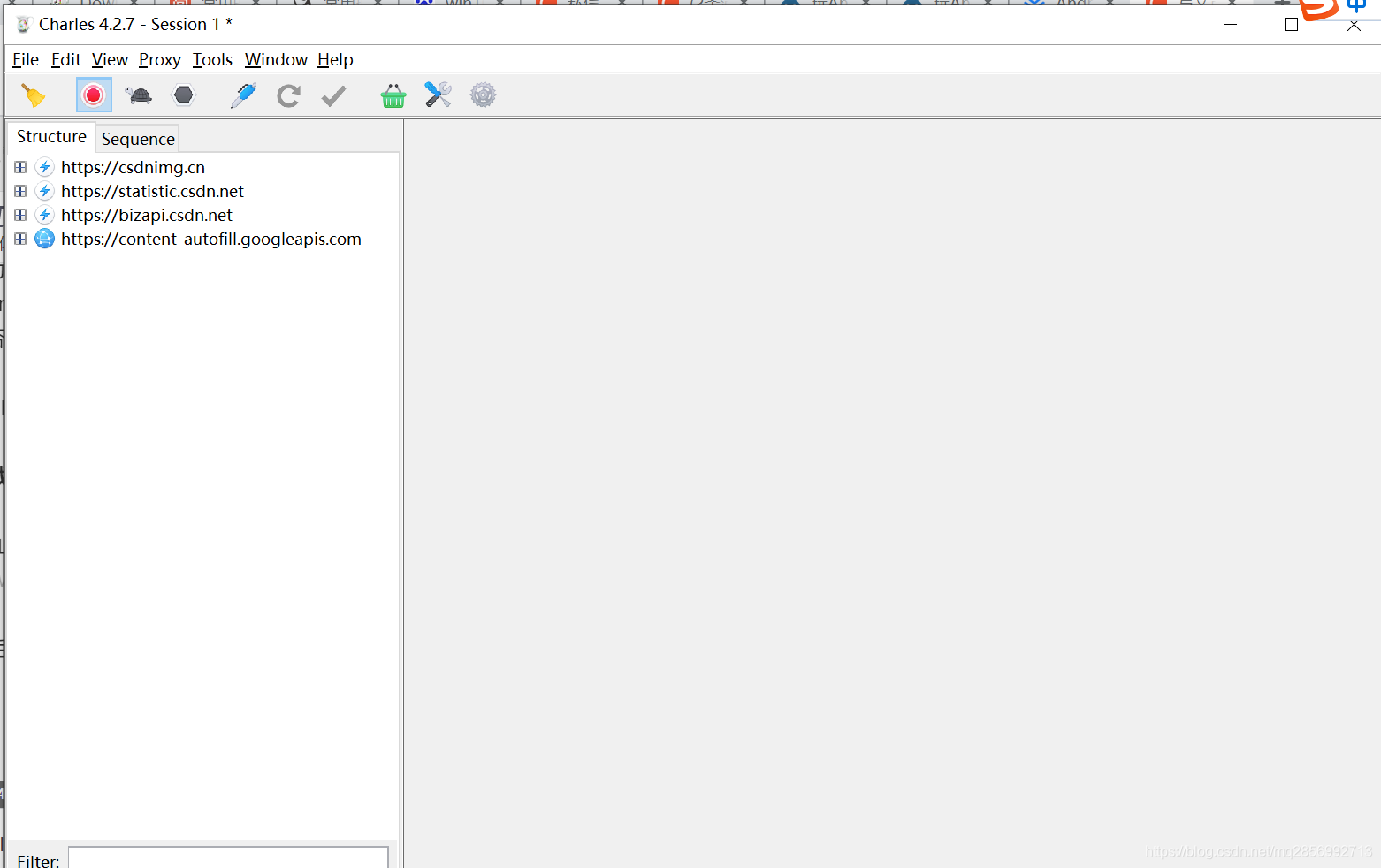This screenshot has height=868, width=1381.
Task: Select https://content-autofill.googleapis.com host entry
Action: [x=211, y=239]
